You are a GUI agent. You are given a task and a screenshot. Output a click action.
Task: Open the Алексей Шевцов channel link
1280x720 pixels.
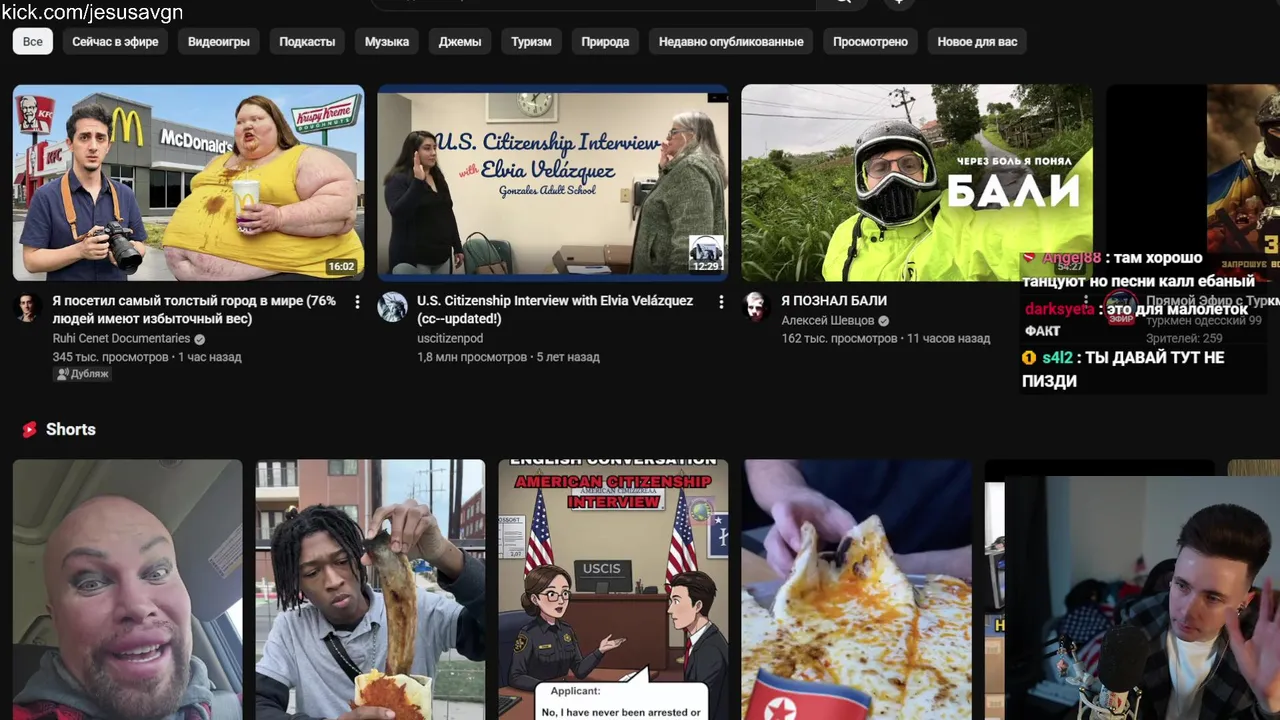point(828,321)
